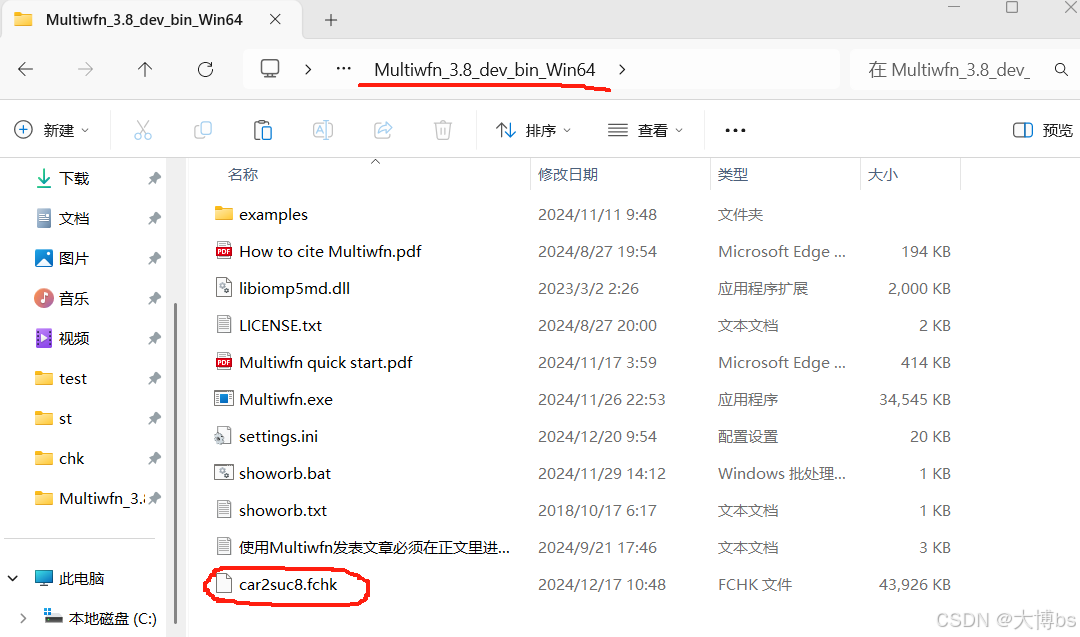Select the showorb.txt file
The image size is (1080, 637).
coord(282,510)
